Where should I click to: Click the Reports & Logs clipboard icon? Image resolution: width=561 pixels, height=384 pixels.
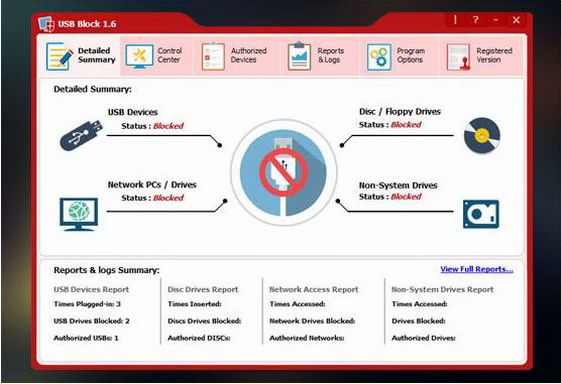point(299,56)
